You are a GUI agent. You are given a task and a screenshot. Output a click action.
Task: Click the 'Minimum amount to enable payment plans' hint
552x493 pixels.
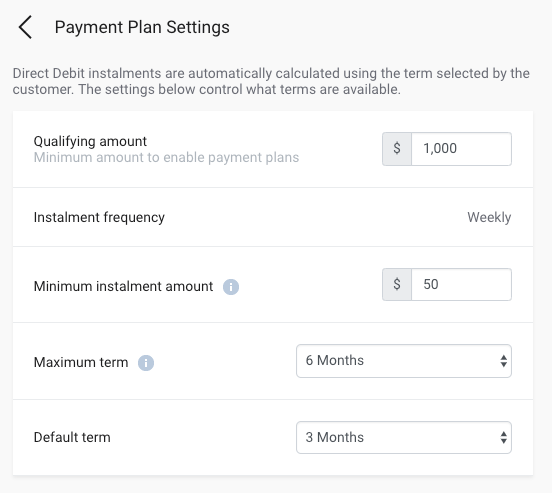click(x=166, y=157)
